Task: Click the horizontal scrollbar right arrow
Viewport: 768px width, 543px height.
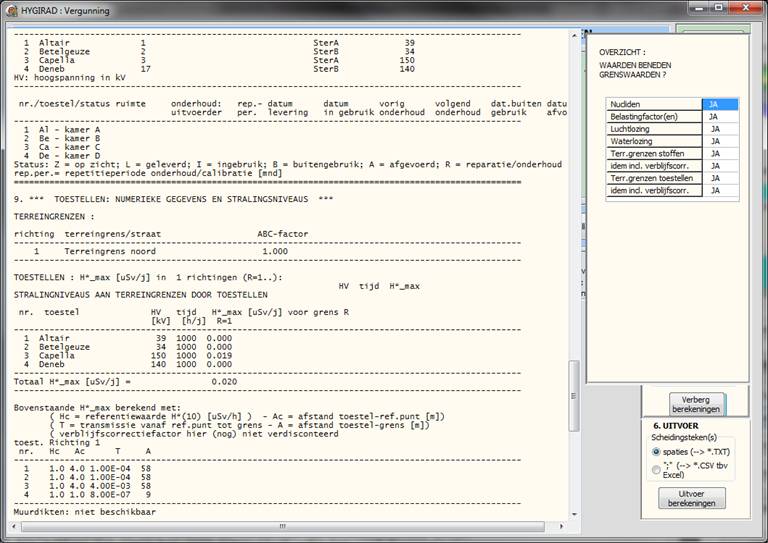Action: (x=561, y=526)
